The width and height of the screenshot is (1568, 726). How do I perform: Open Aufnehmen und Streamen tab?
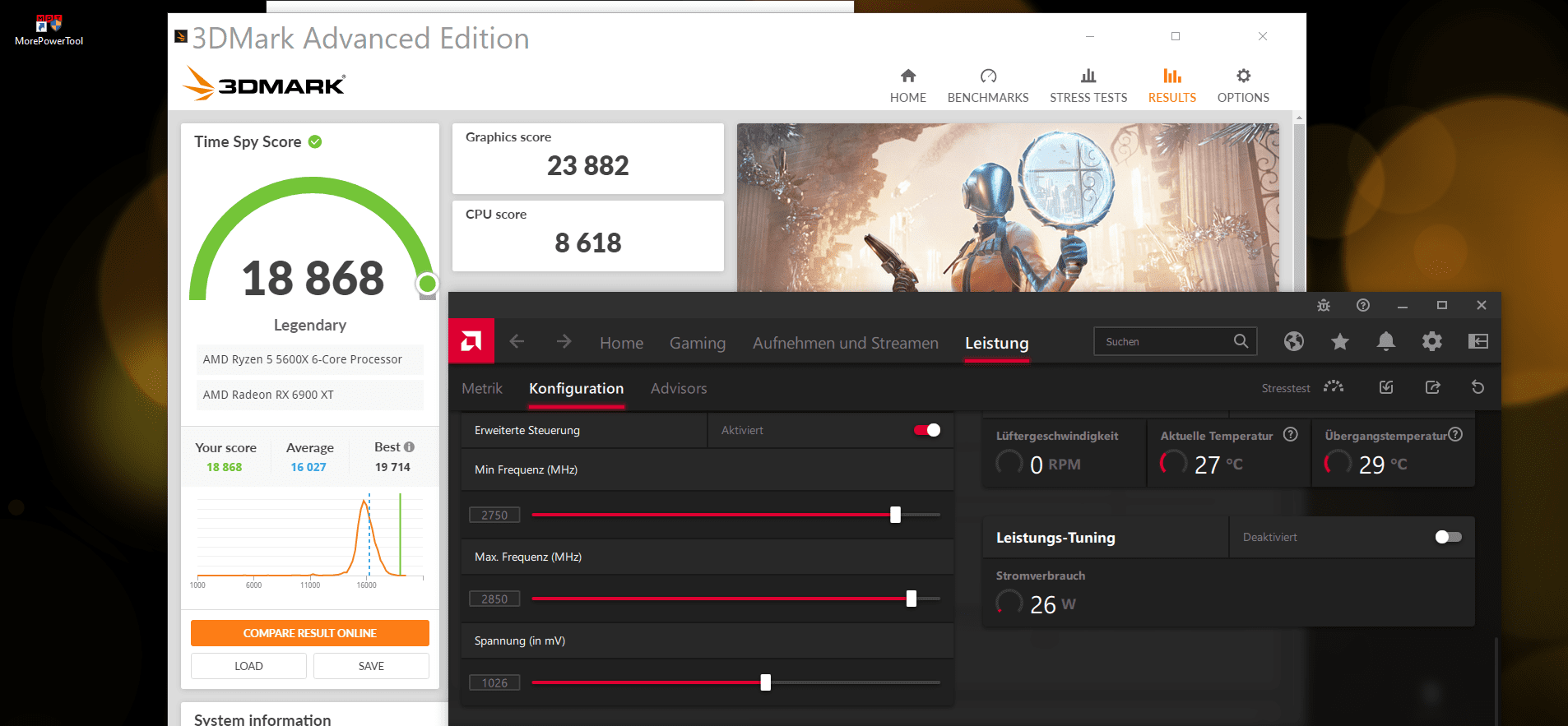coord(846,343)
